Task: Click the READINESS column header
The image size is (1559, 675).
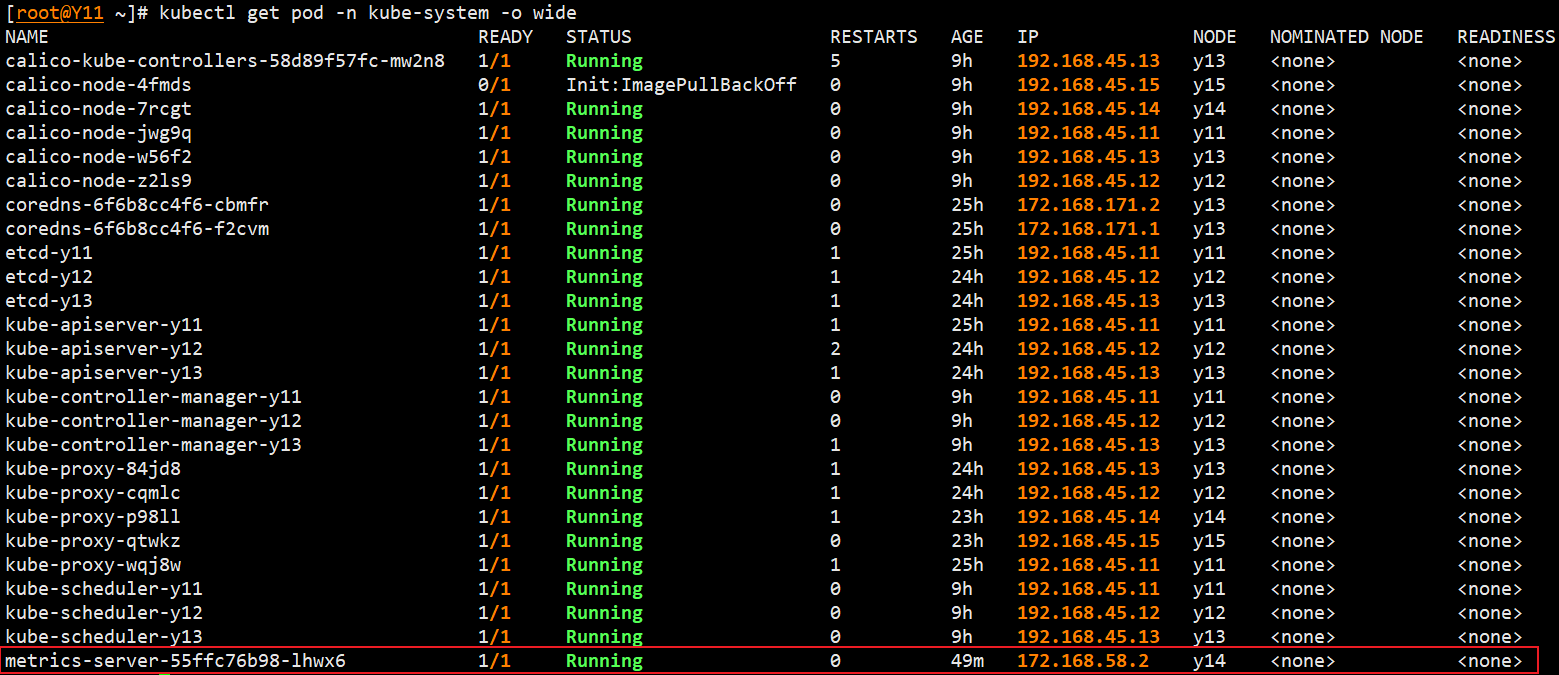Action: click(1506, 37)
